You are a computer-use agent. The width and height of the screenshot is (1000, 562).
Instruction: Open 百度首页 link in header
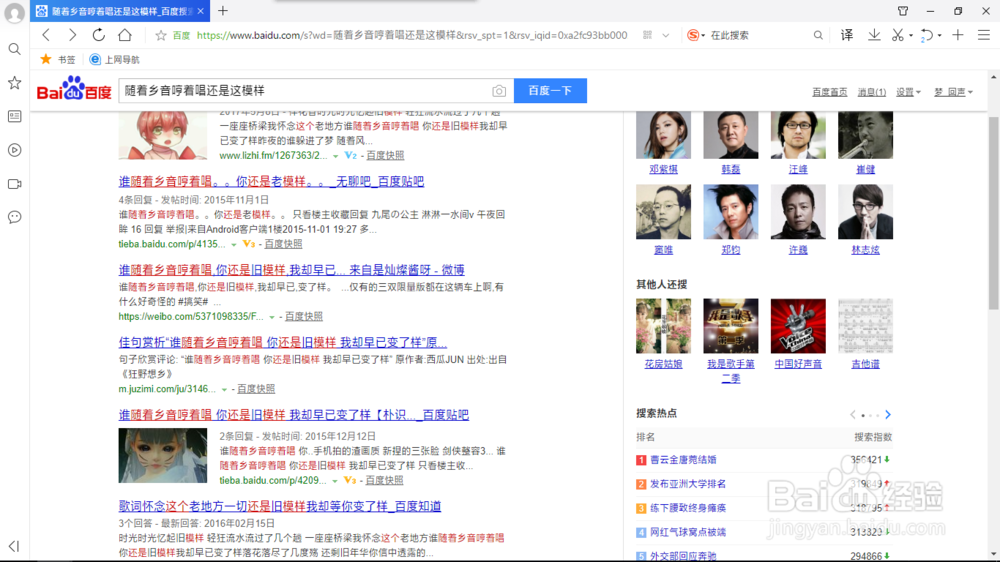pyautogui.click(x=829, y=92)
